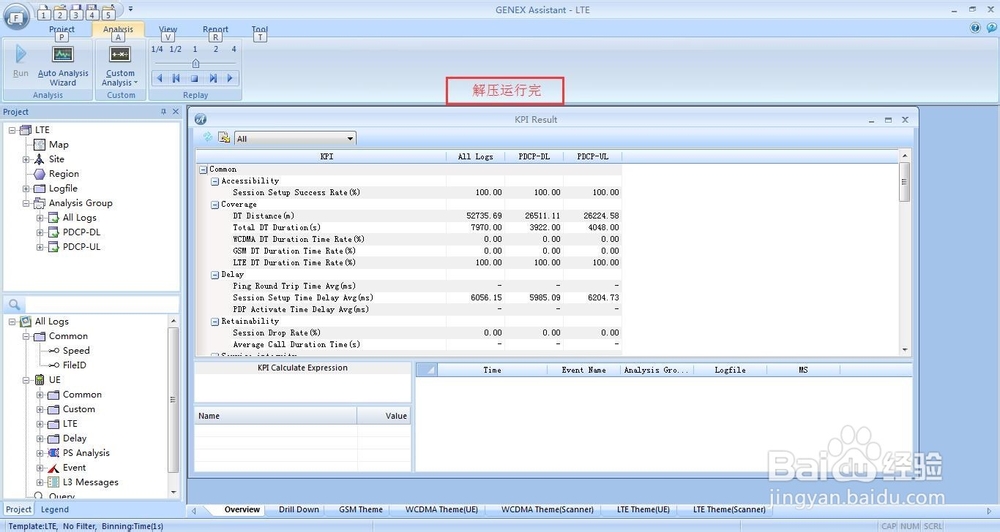Collapse the Accessibility KPI group
Screen dimensions: 1000x532
point(215,182)
